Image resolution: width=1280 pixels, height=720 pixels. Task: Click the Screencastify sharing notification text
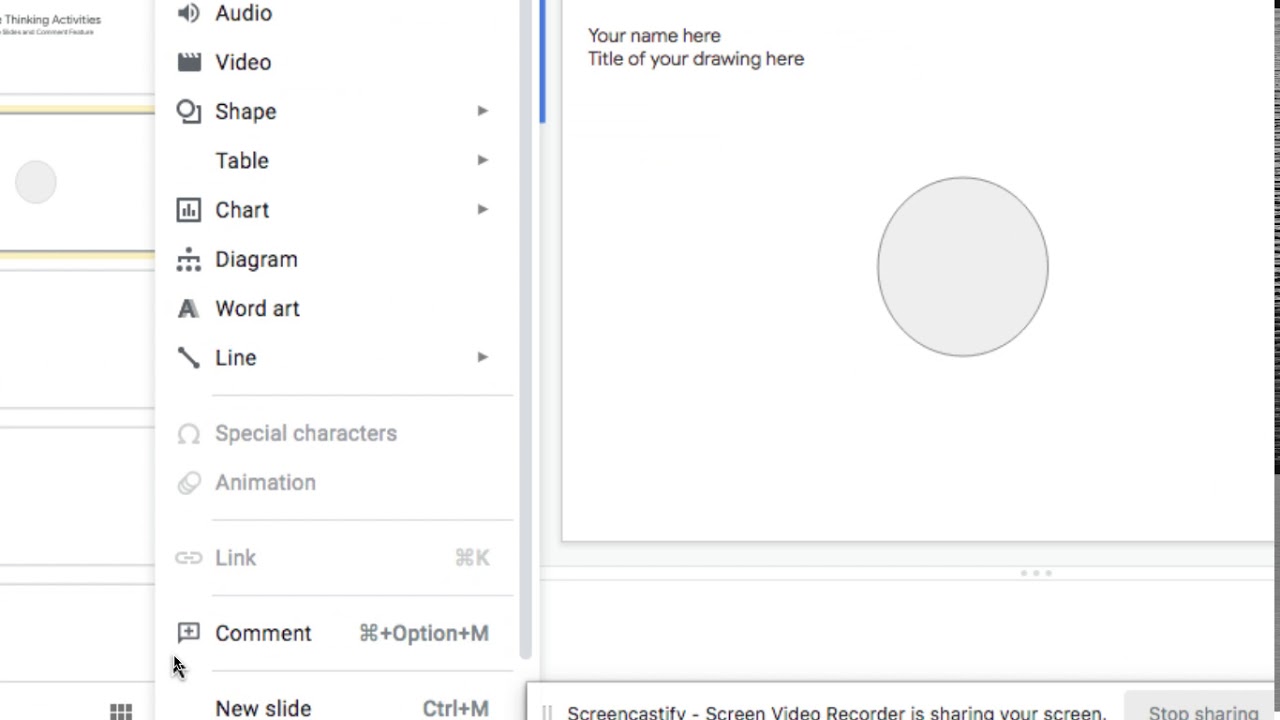pos(837,713)
